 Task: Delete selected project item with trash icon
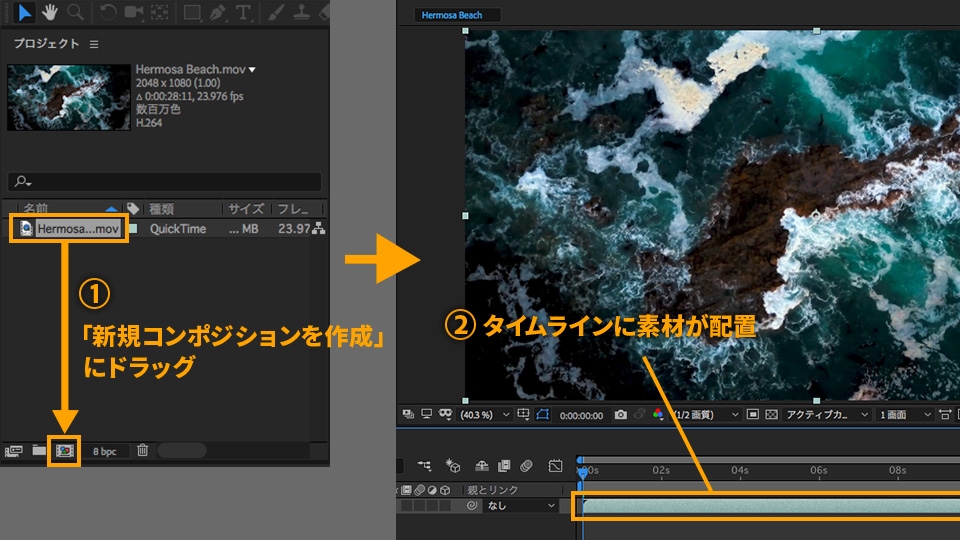click(143, 451)
